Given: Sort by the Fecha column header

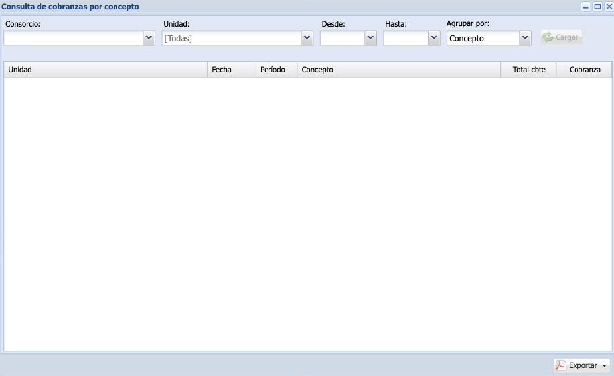Looking at the screenshot, I should (231, 69).
